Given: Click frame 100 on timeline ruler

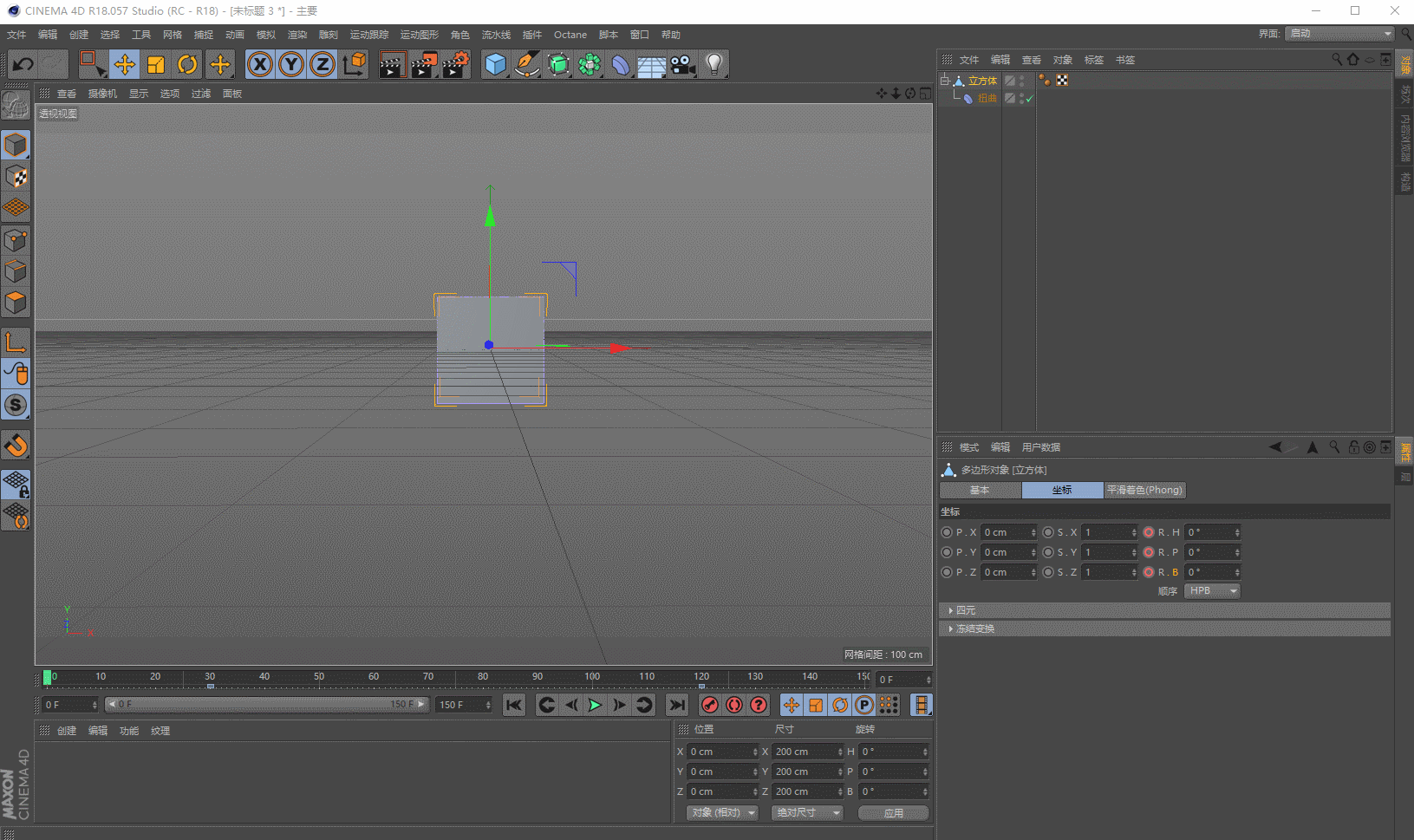Looking at the screenshot, I should (x=592, y=678).
